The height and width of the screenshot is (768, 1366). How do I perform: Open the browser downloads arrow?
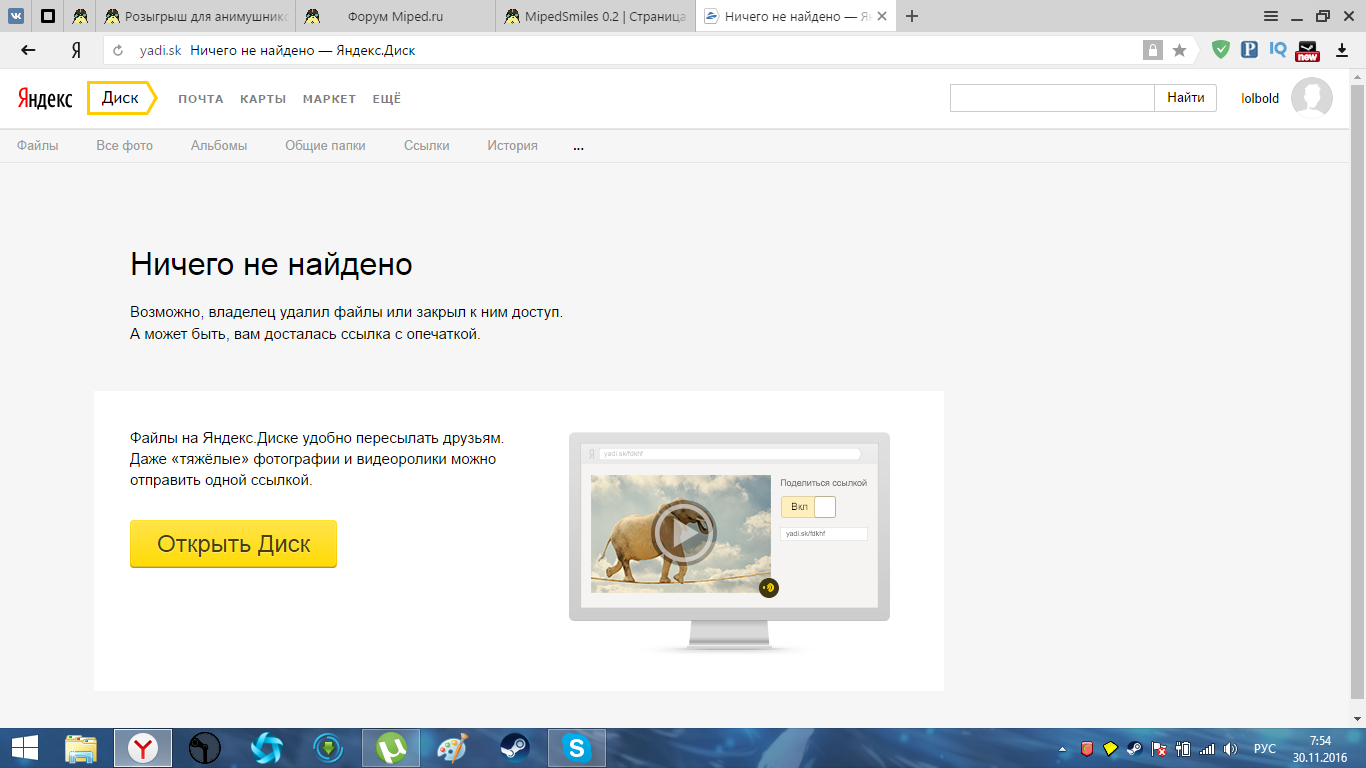[1342, 50]
